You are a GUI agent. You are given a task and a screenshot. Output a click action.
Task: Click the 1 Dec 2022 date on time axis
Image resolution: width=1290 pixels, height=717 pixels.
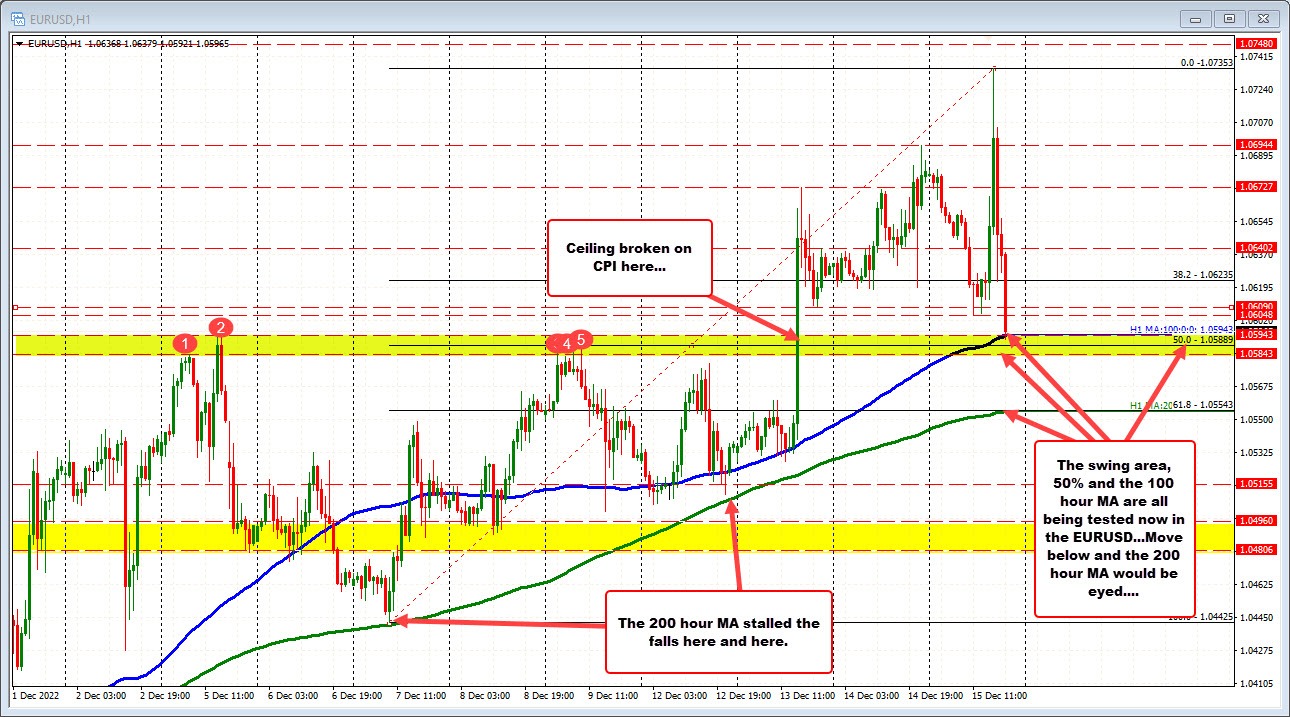pyautogui.click(x=36, y=694)
